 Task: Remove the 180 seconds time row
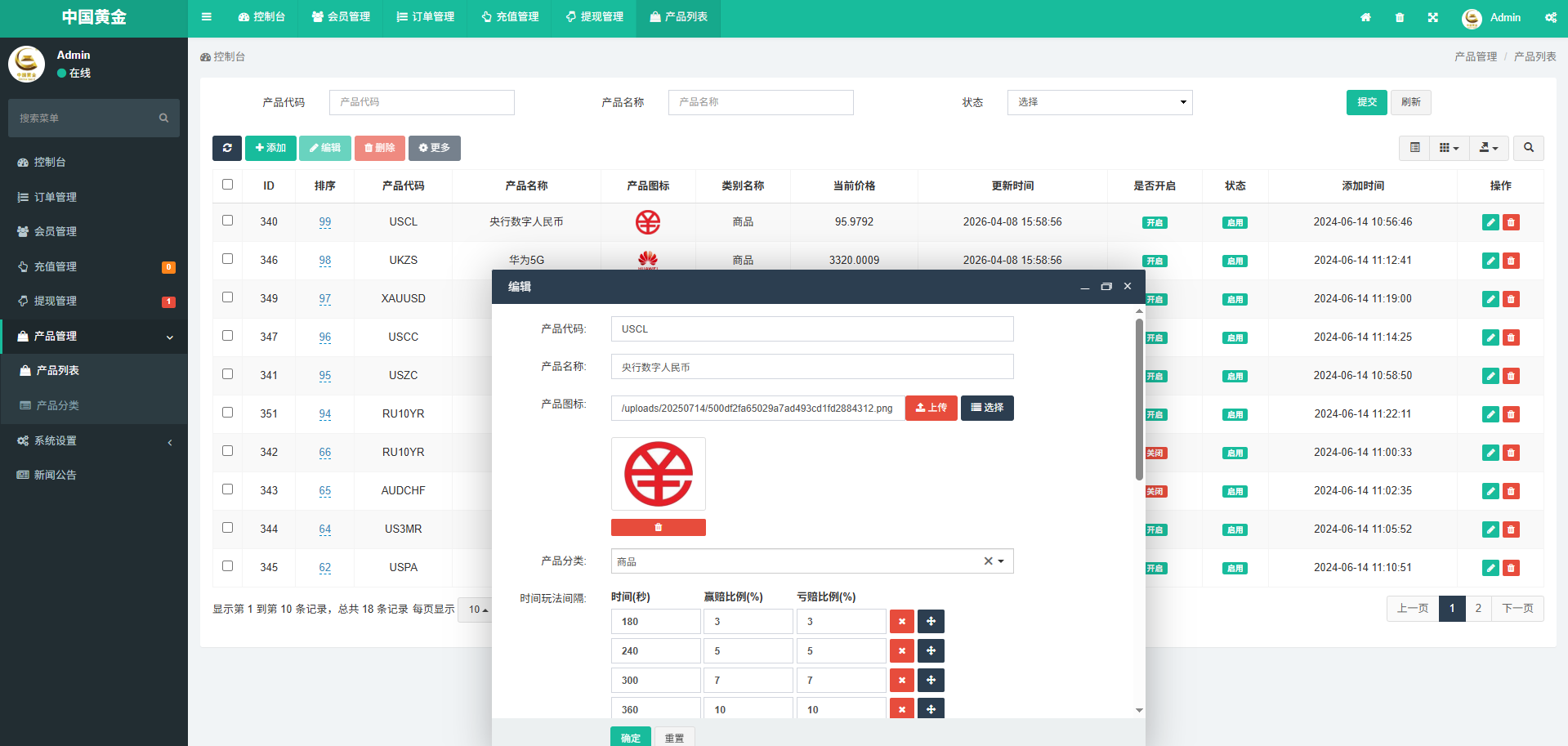[x=901, y=622]
